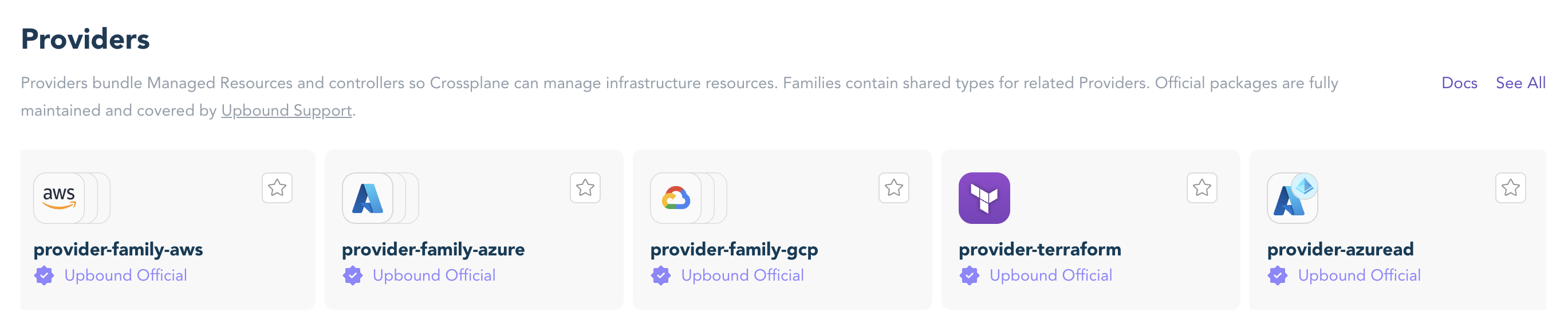Select the Google Cloud logo icon
The image size is (1568, 323).
tap(676, 198)
